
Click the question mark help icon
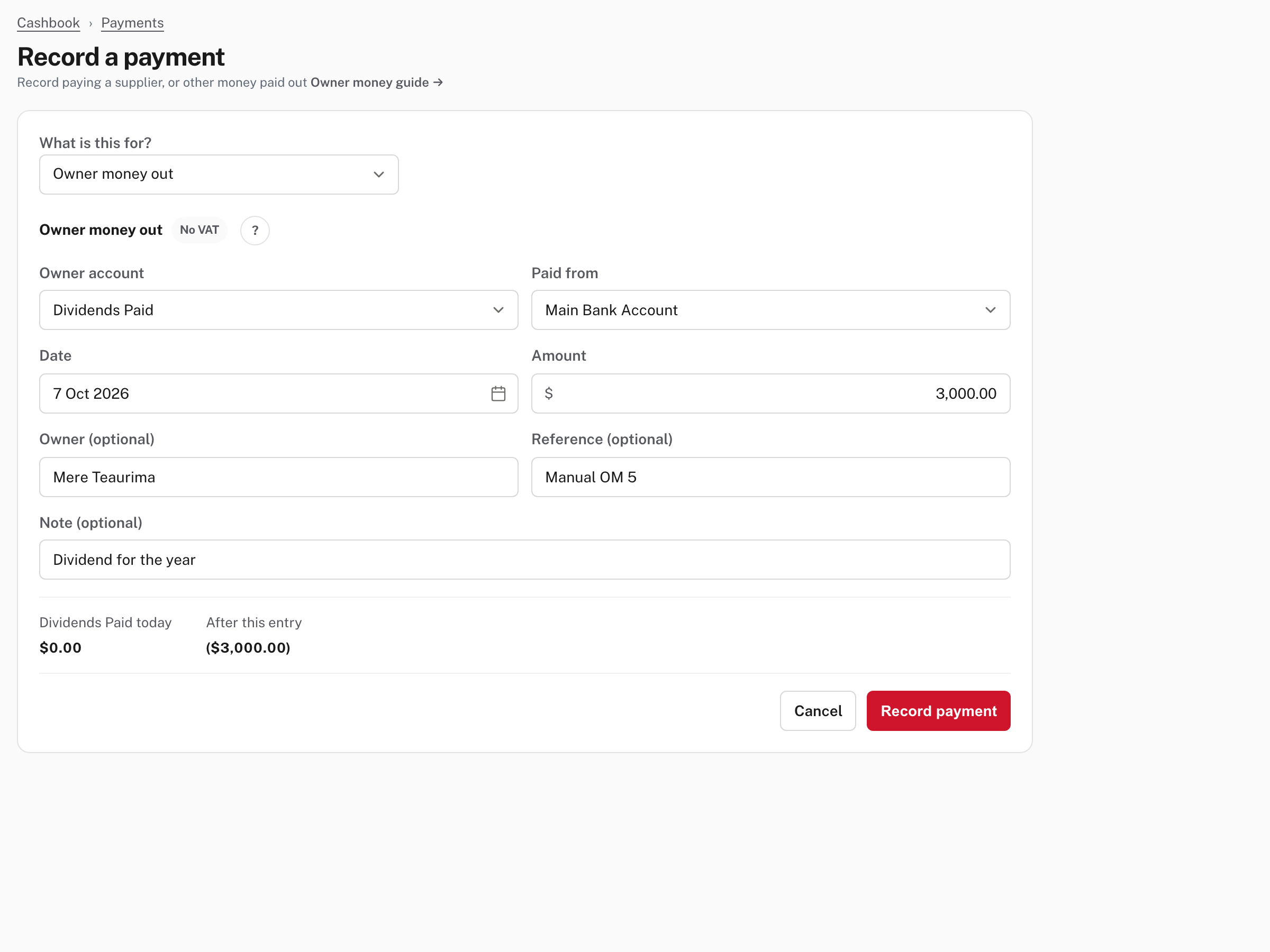click(x=255, y=230)
